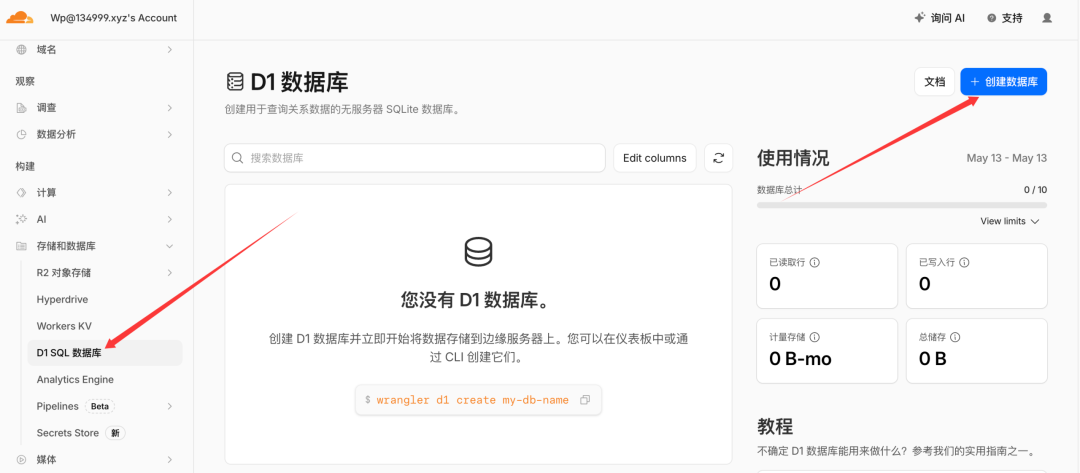Click the question mark icon beside 支持
The image size is (1080, 473).
991,19
